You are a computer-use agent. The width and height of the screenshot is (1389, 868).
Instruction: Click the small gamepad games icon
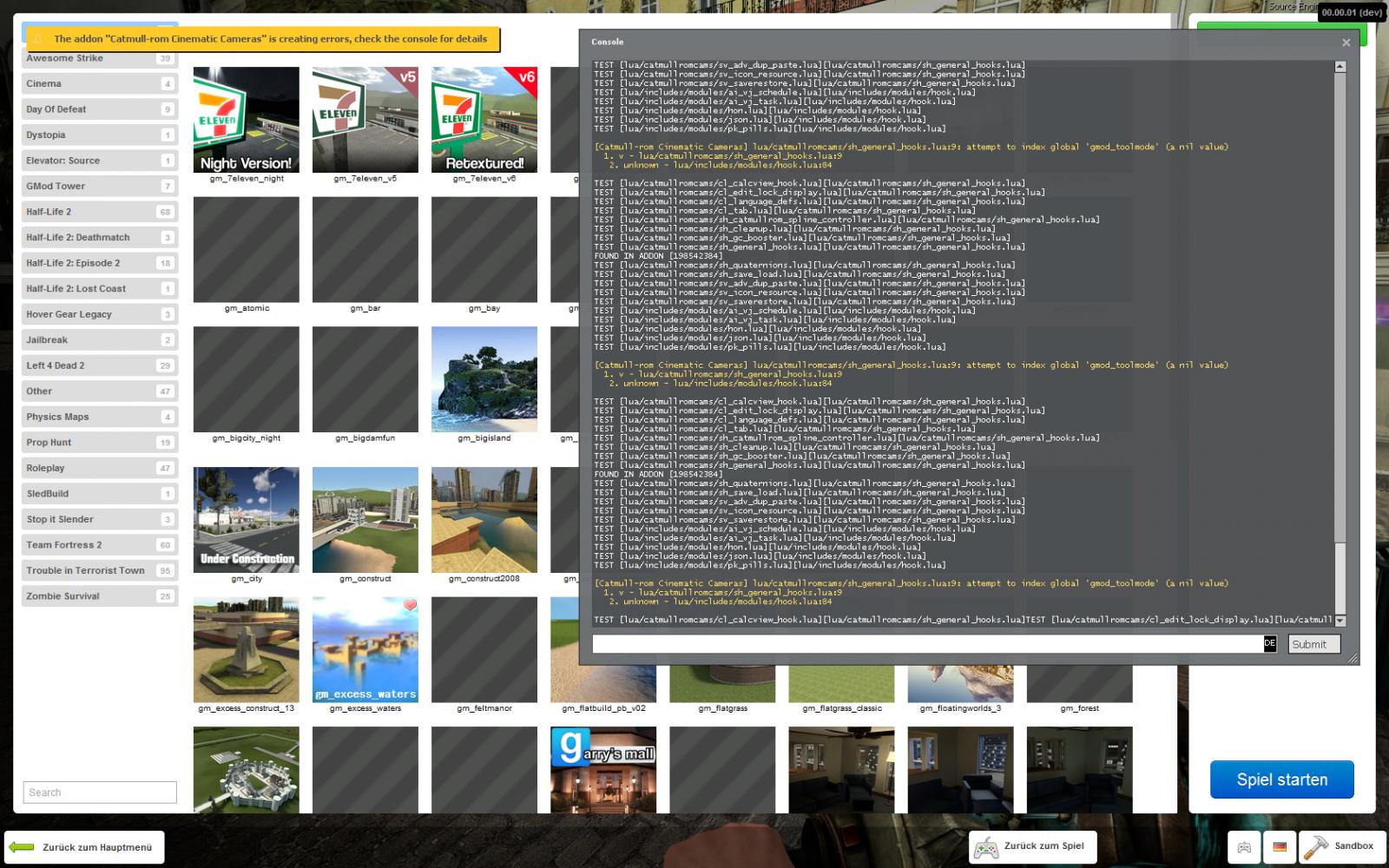[1244, 847]
